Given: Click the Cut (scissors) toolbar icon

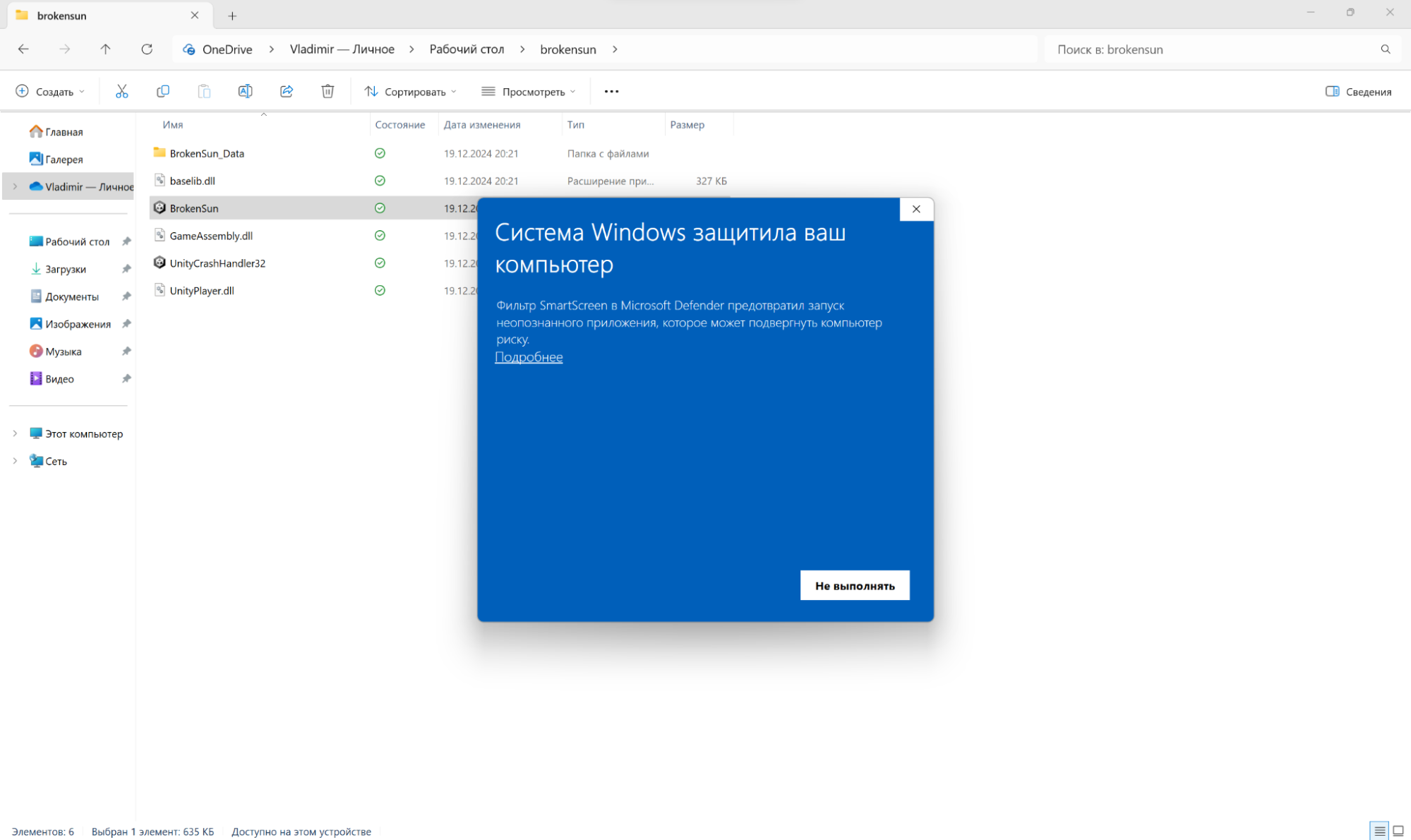Looking at the screenshot, I should [121, 91].
